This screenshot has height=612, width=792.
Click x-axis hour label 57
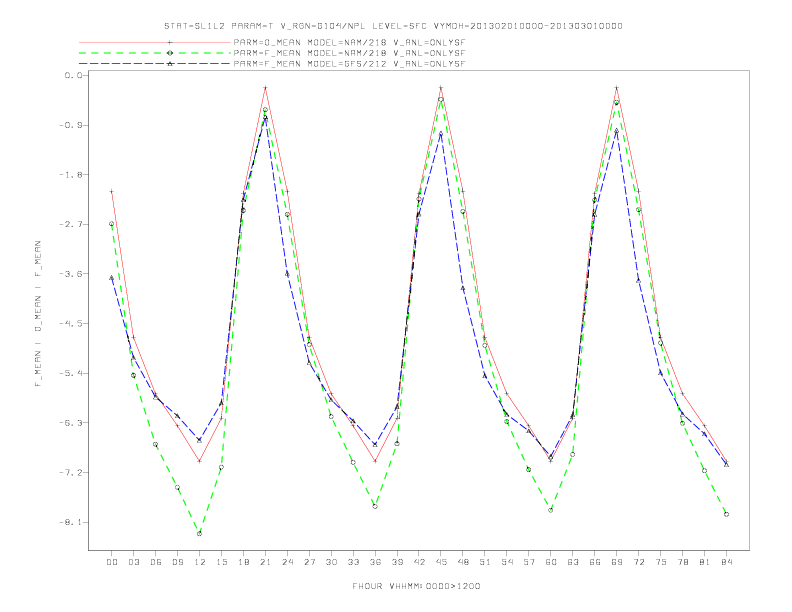[x=529, y=562]
